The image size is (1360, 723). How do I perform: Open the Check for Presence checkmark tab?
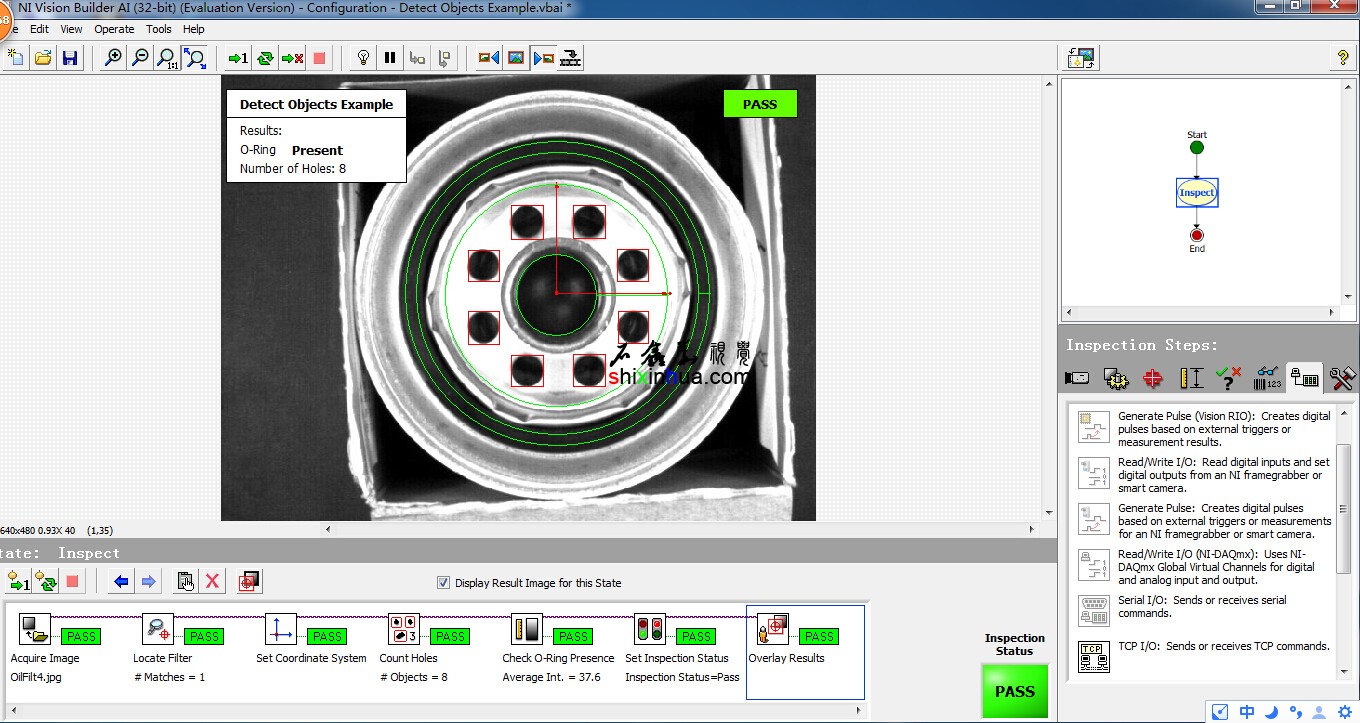[1228, 378]
